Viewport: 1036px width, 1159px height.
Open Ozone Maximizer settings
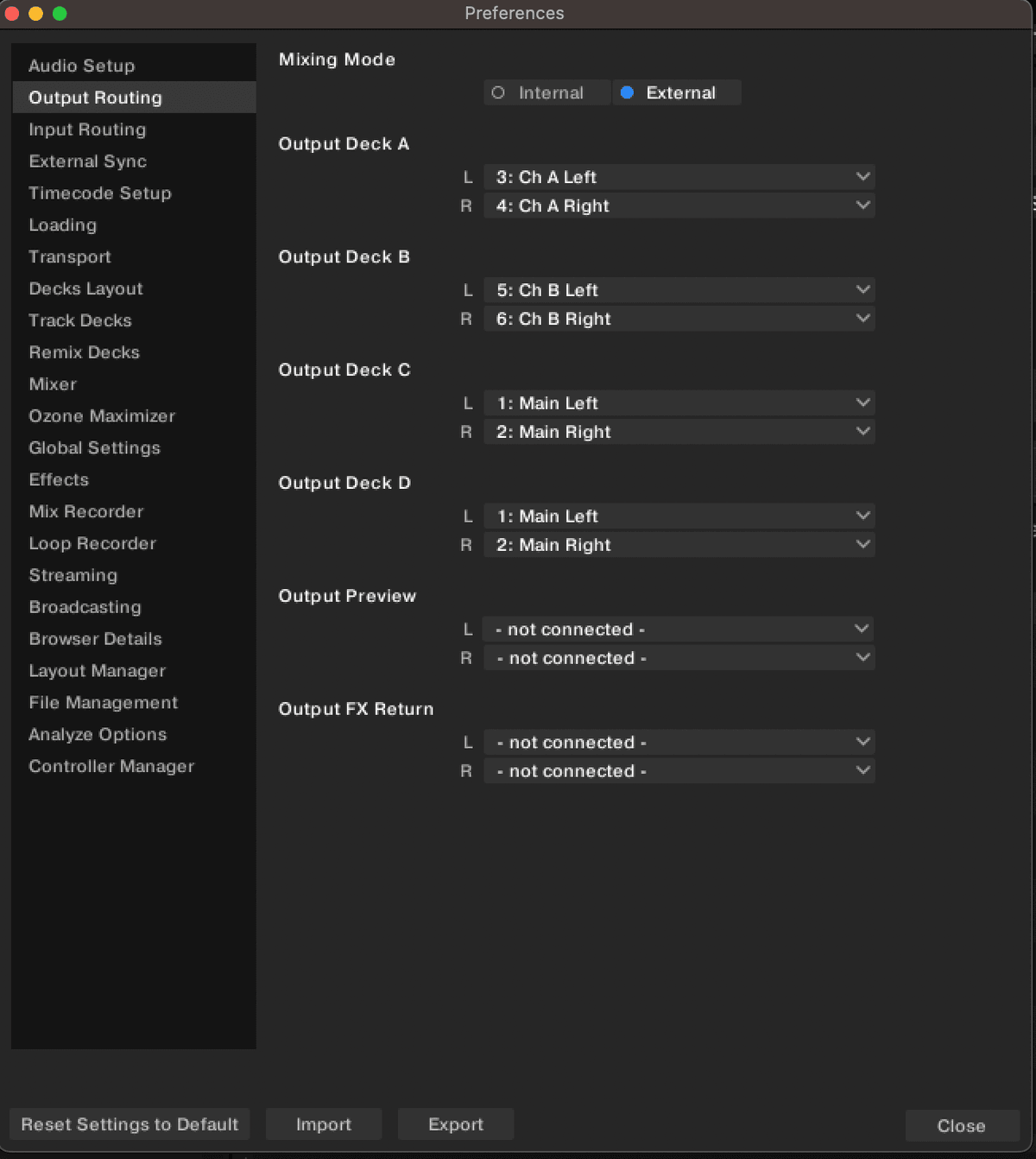(x=102, y=416)
